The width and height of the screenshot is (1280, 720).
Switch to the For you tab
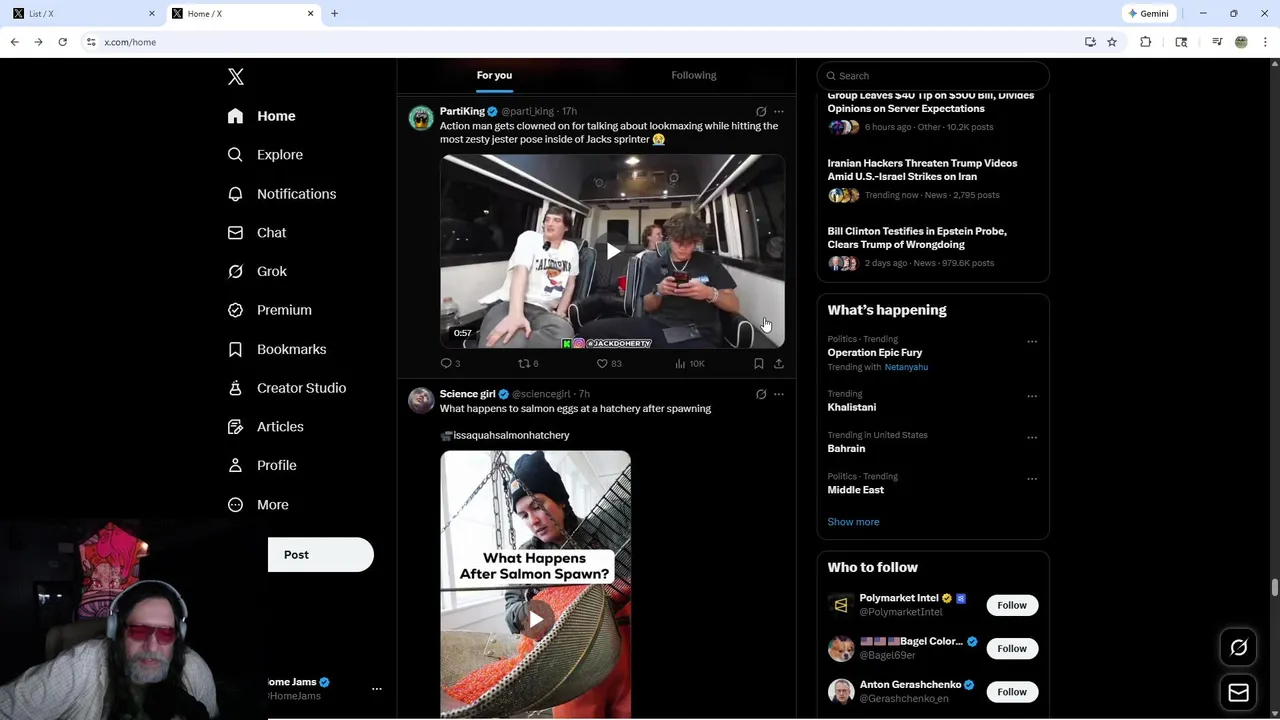pyautogui.click(x=494, y=75)
